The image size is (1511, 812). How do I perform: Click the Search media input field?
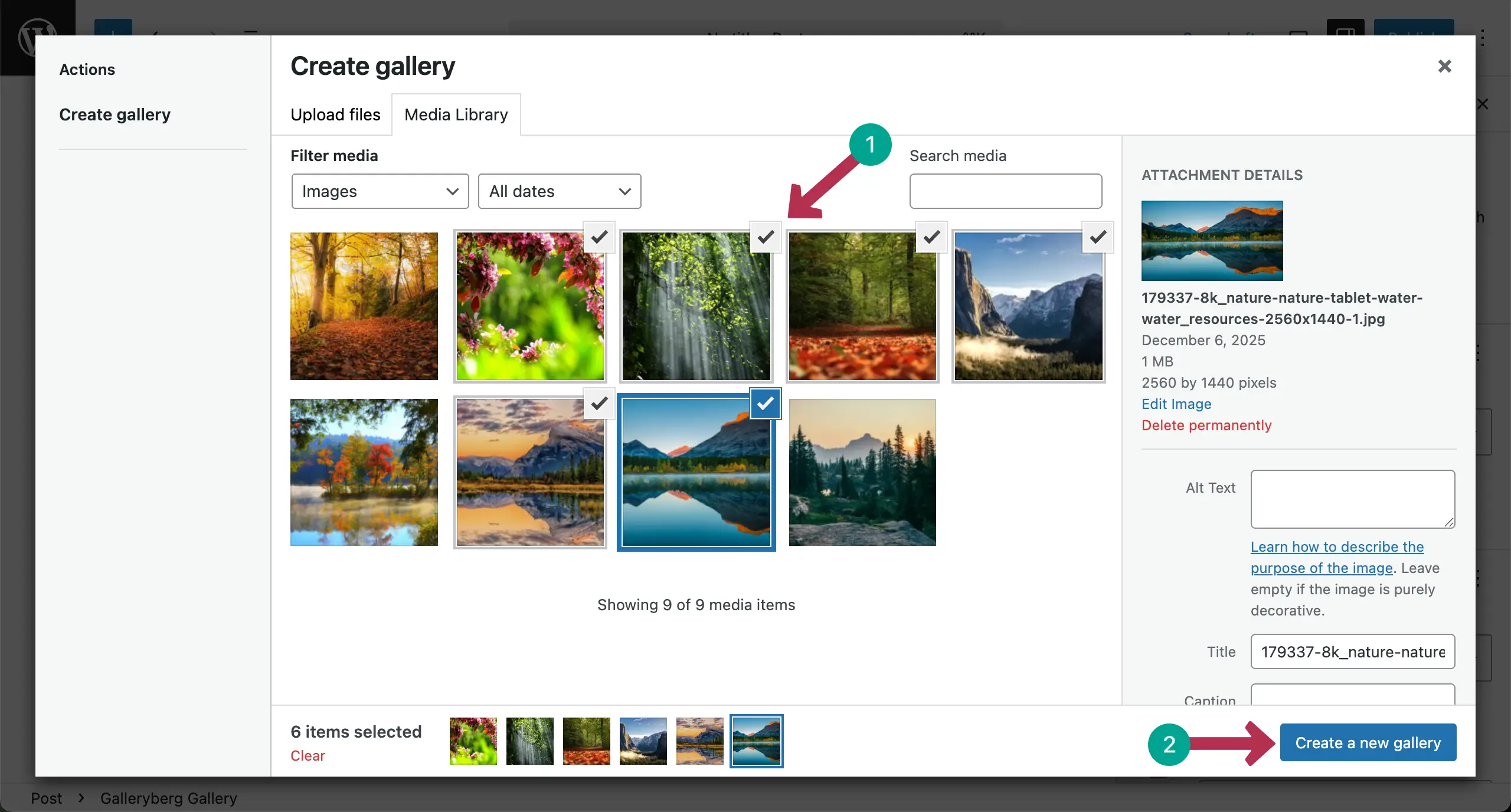(1005, 191)
